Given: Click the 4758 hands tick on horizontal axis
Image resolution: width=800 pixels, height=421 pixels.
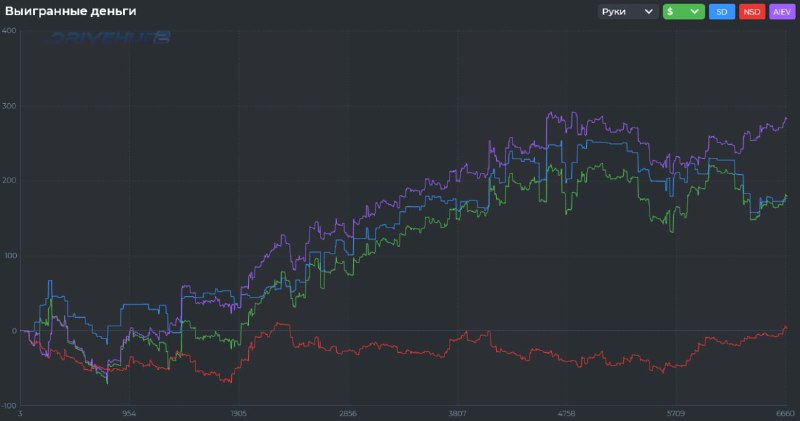Looking at the screenshot, I should pyautogui.click(x=566, y=413).
